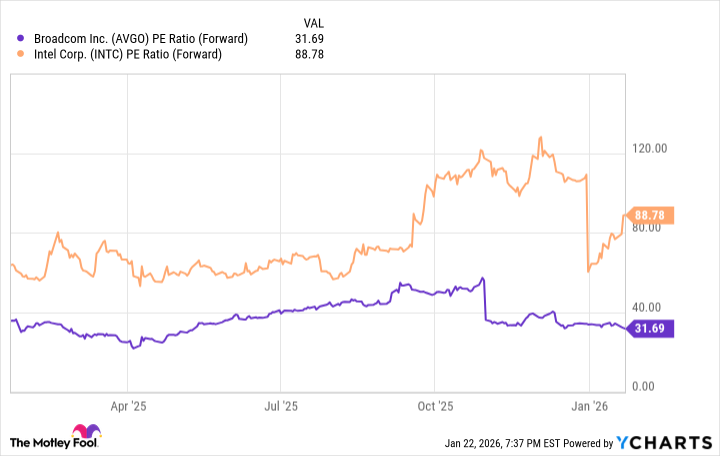This screenshot has height=456, width=720.
Task: Select the Jan '26 x-axis marker
Action: tap(590, 407)
